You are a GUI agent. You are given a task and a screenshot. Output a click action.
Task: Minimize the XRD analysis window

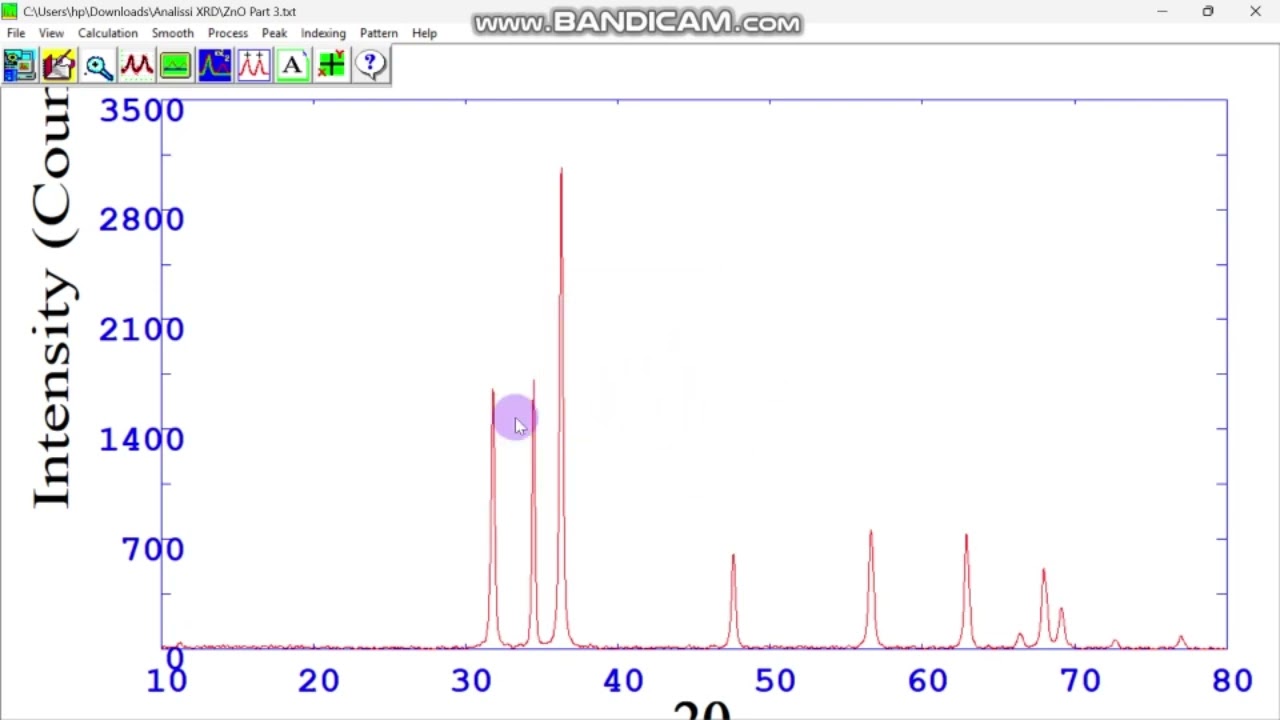click(1162, 12)
